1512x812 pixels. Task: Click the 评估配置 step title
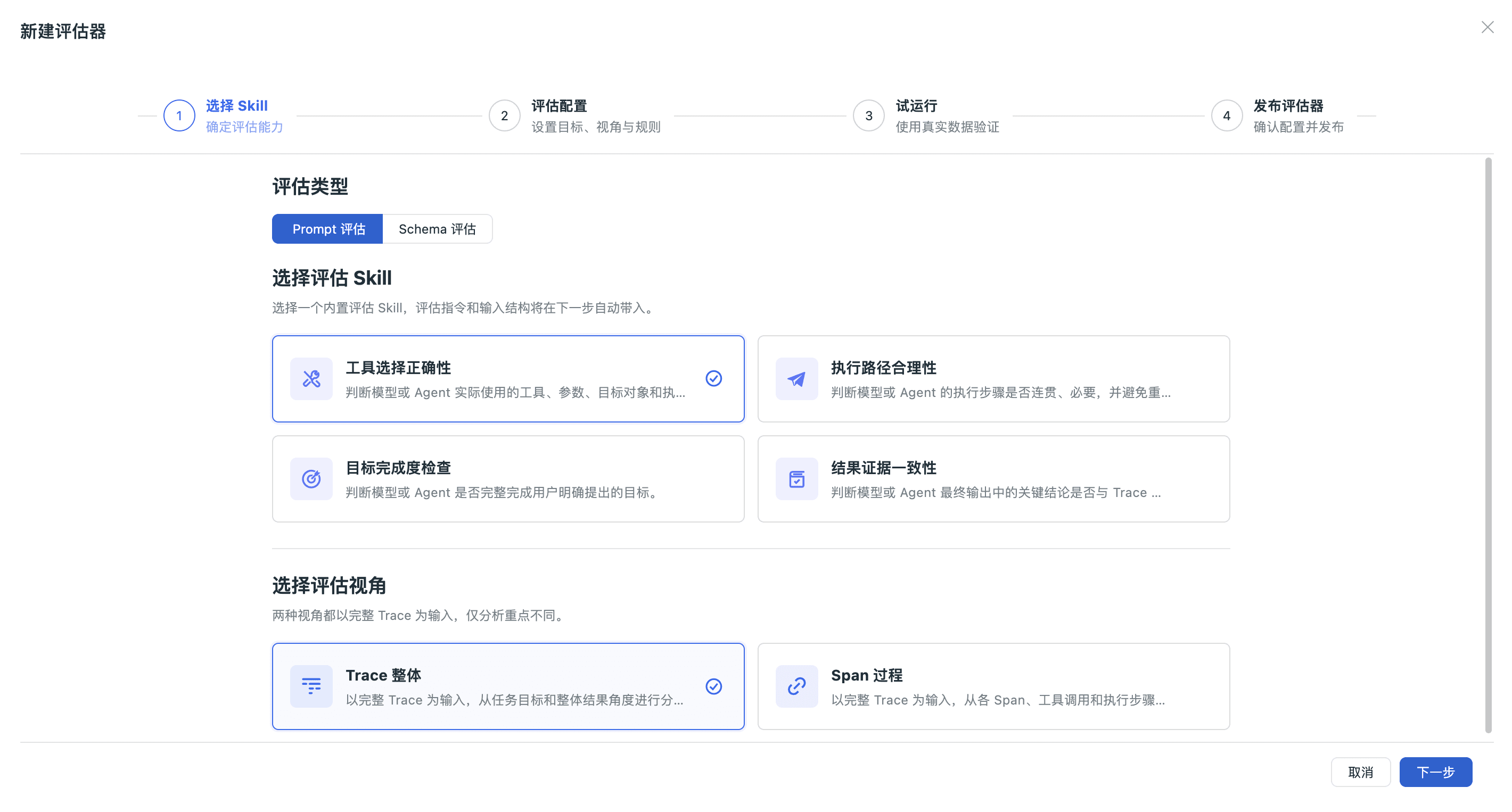pos(560,106)
